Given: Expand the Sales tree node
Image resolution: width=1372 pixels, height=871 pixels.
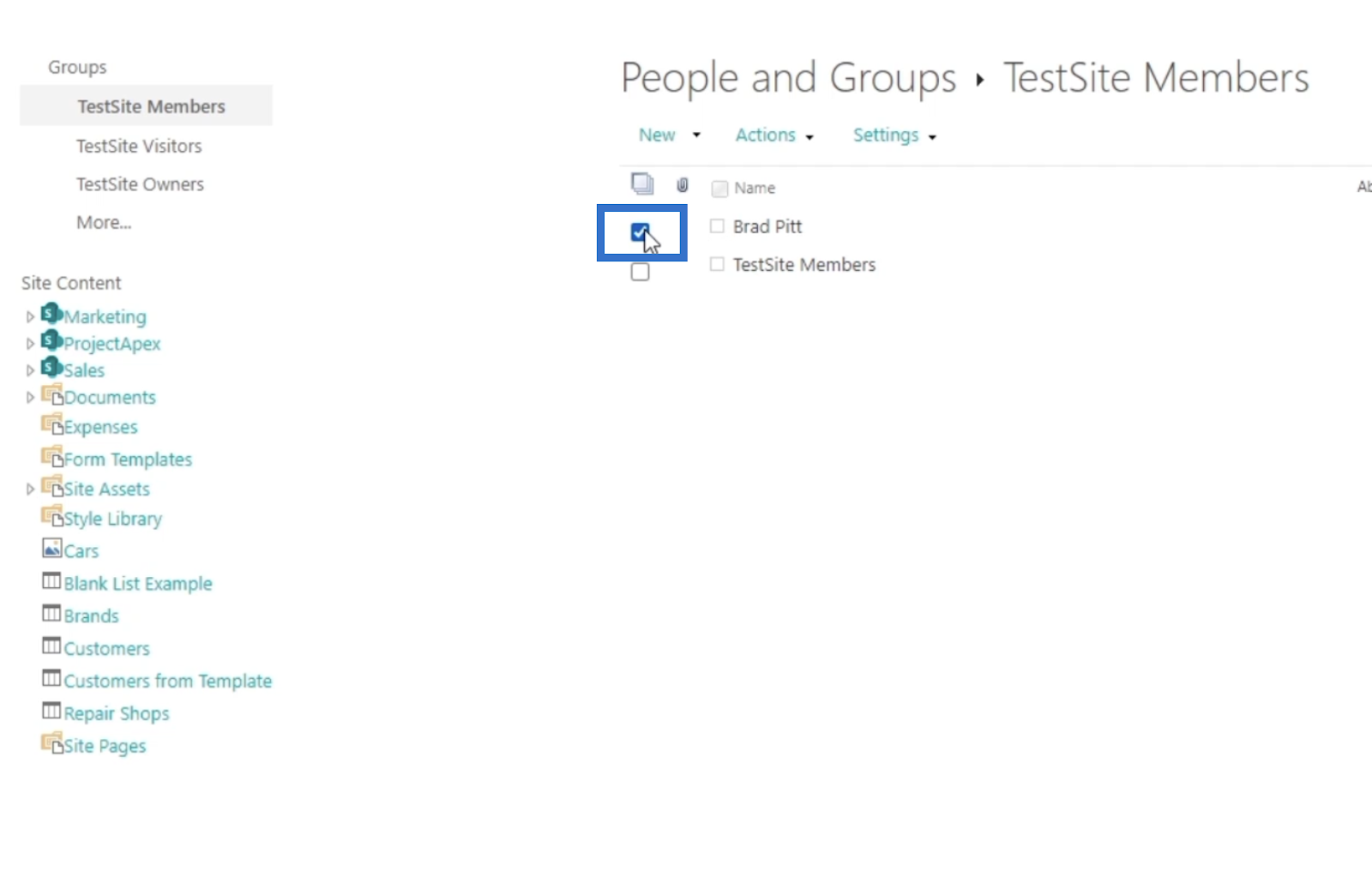Looking at the screenshot, I should 30,371.
